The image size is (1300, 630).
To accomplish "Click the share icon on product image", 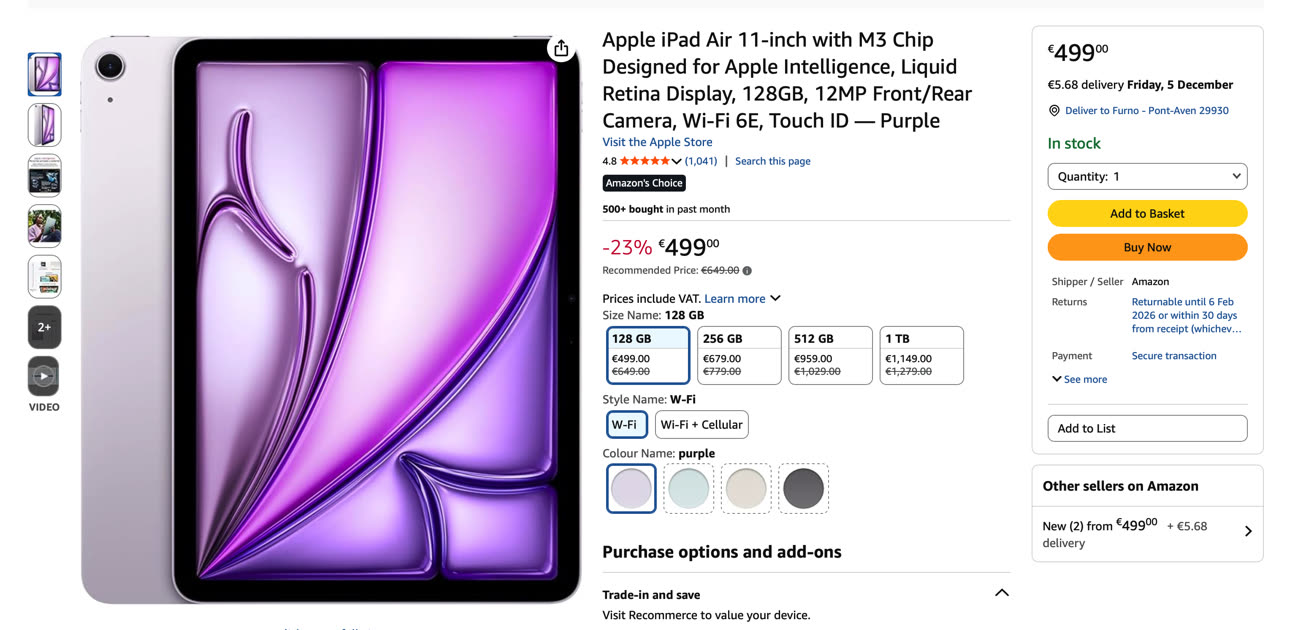I will [x=561, y=48].
